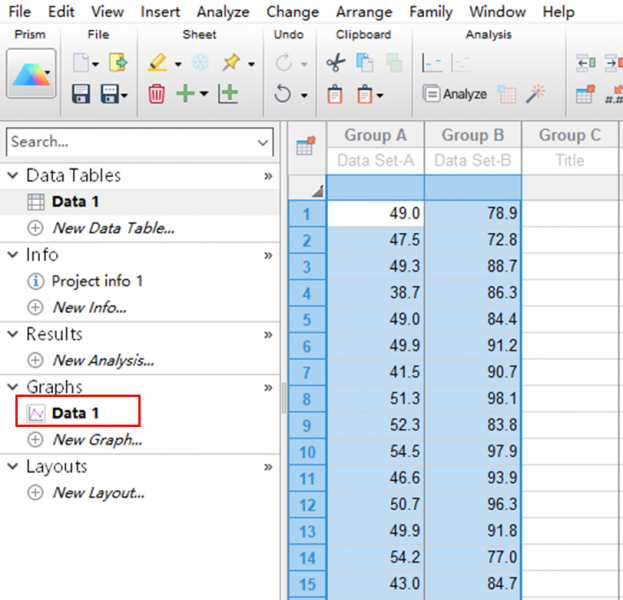Click the Undo arrow icon

pos(282,95)
